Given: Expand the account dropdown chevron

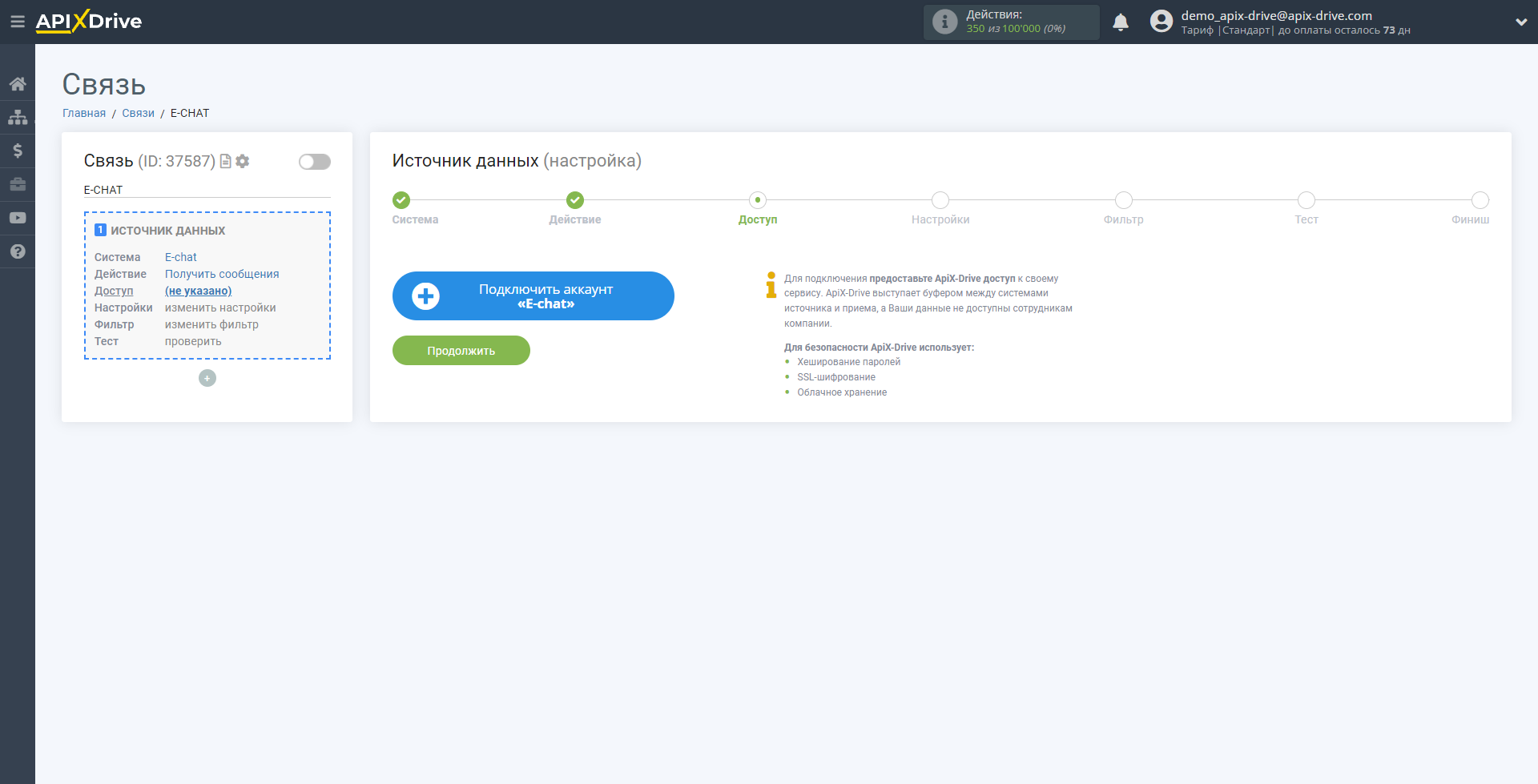Looking at the screenshot, I should (1521, 22).
